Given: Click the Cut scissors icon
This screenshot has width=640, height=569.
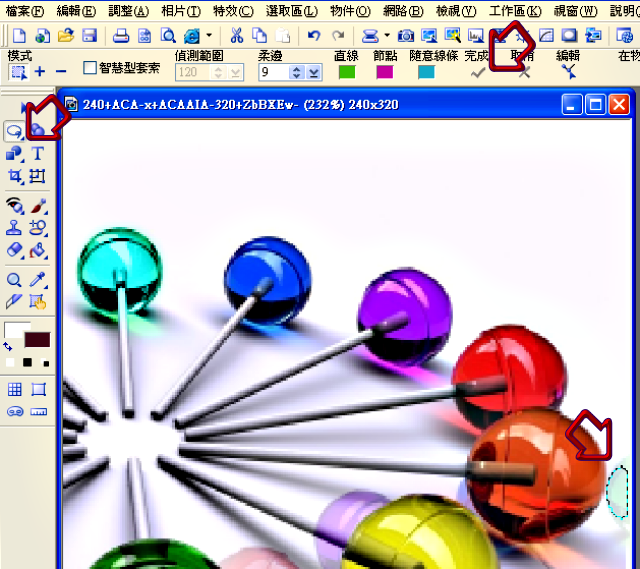Looking at the screenshot, I should 236,36.
